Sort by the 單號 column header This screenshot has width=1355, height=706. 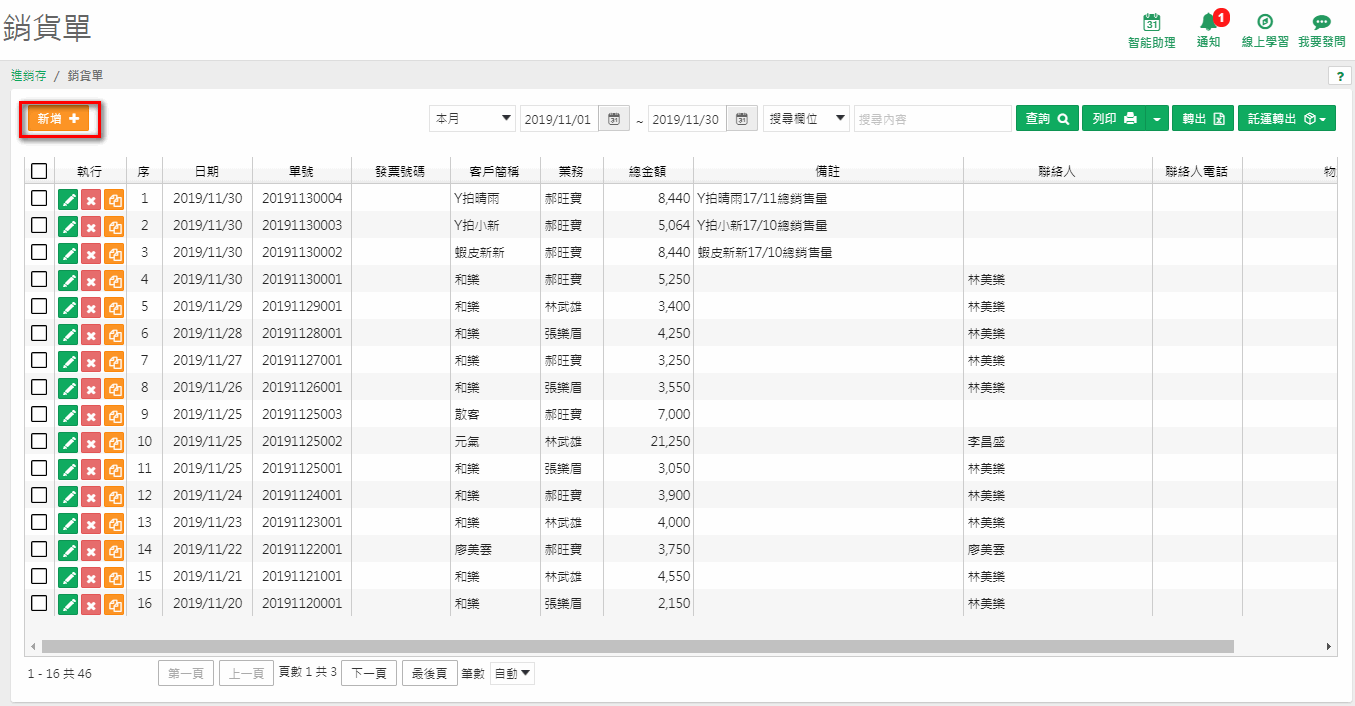click(302, 171)
